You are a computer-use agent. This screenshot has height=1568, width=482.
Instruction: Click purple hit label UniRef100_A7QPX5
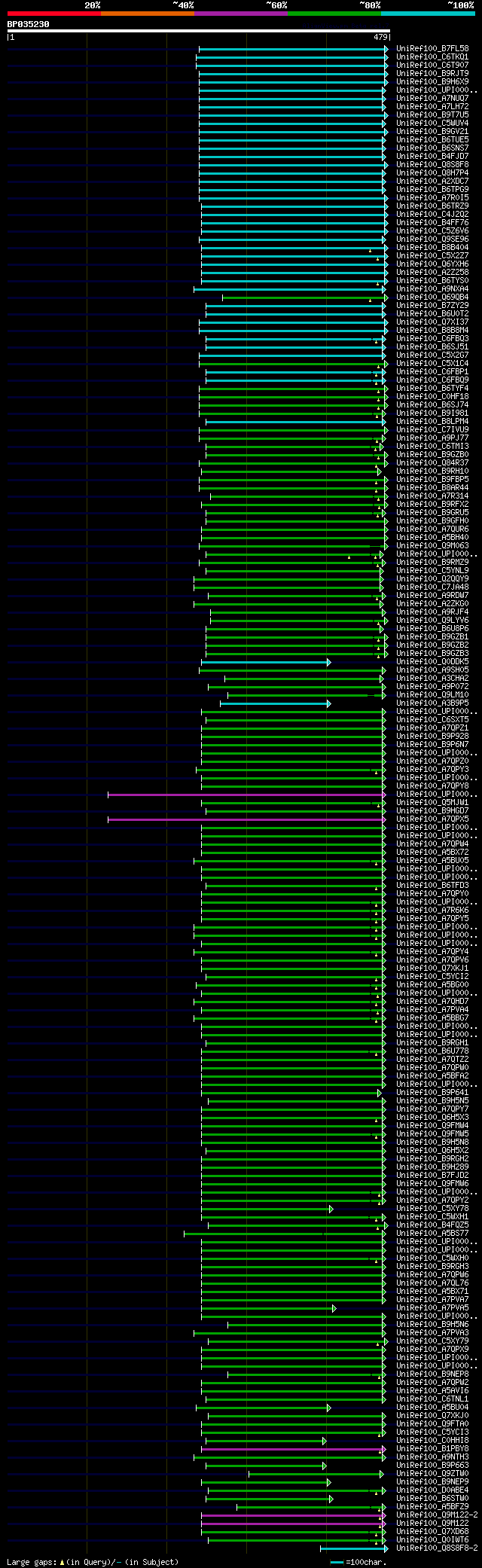point(432,819)
